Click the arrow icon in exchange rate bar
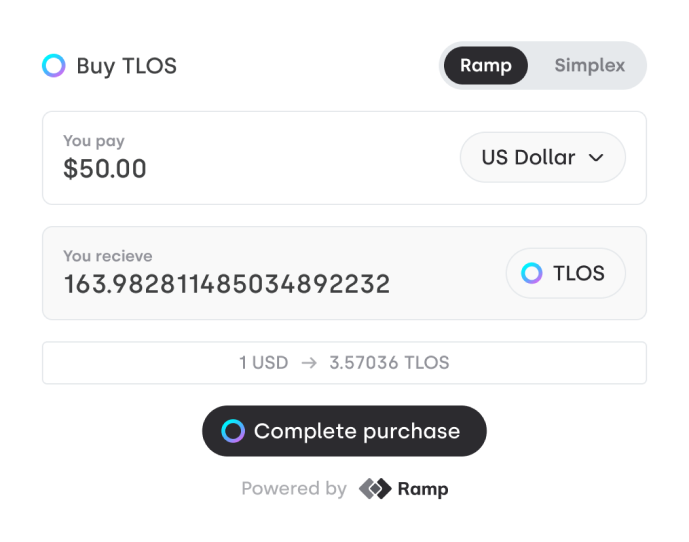Image resolution: width=689 pixels, height=542 pixels. tap(308, 363)
